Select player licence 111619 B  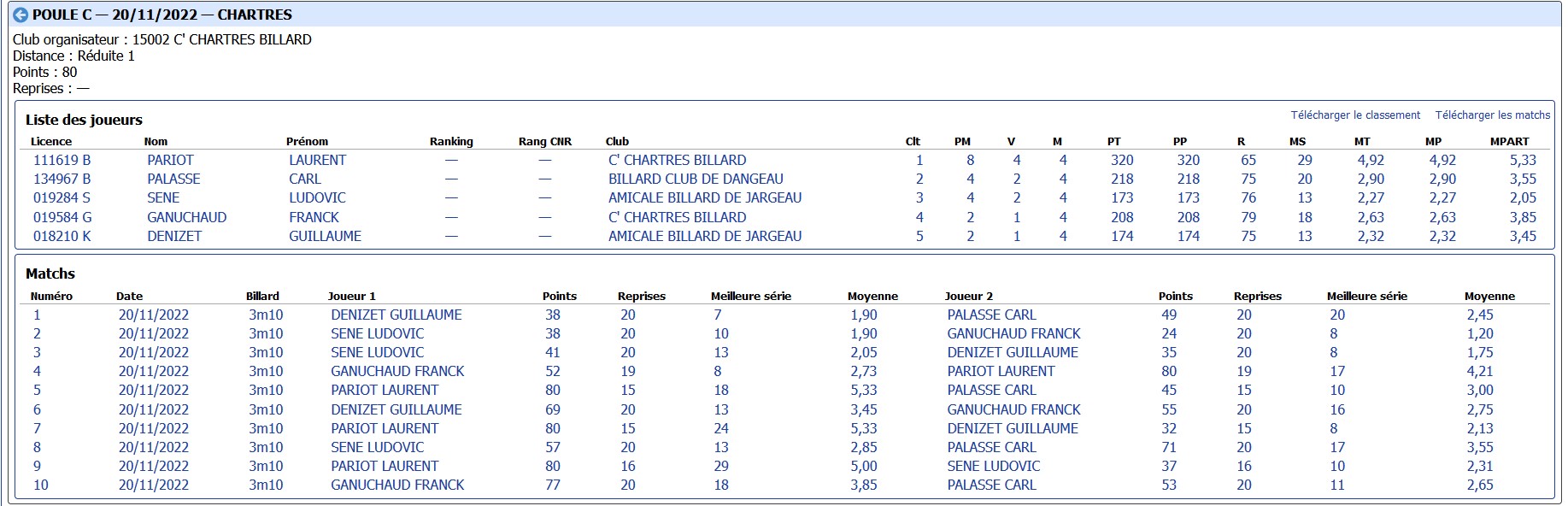(x=62, y=160)
